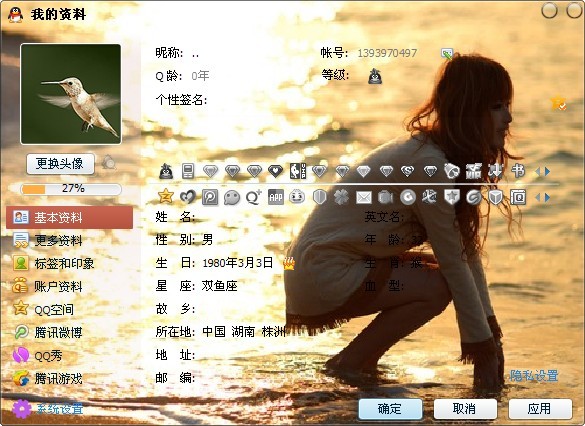Open the 隐私设置 link

pyautogui.click(x=534, y=375)
